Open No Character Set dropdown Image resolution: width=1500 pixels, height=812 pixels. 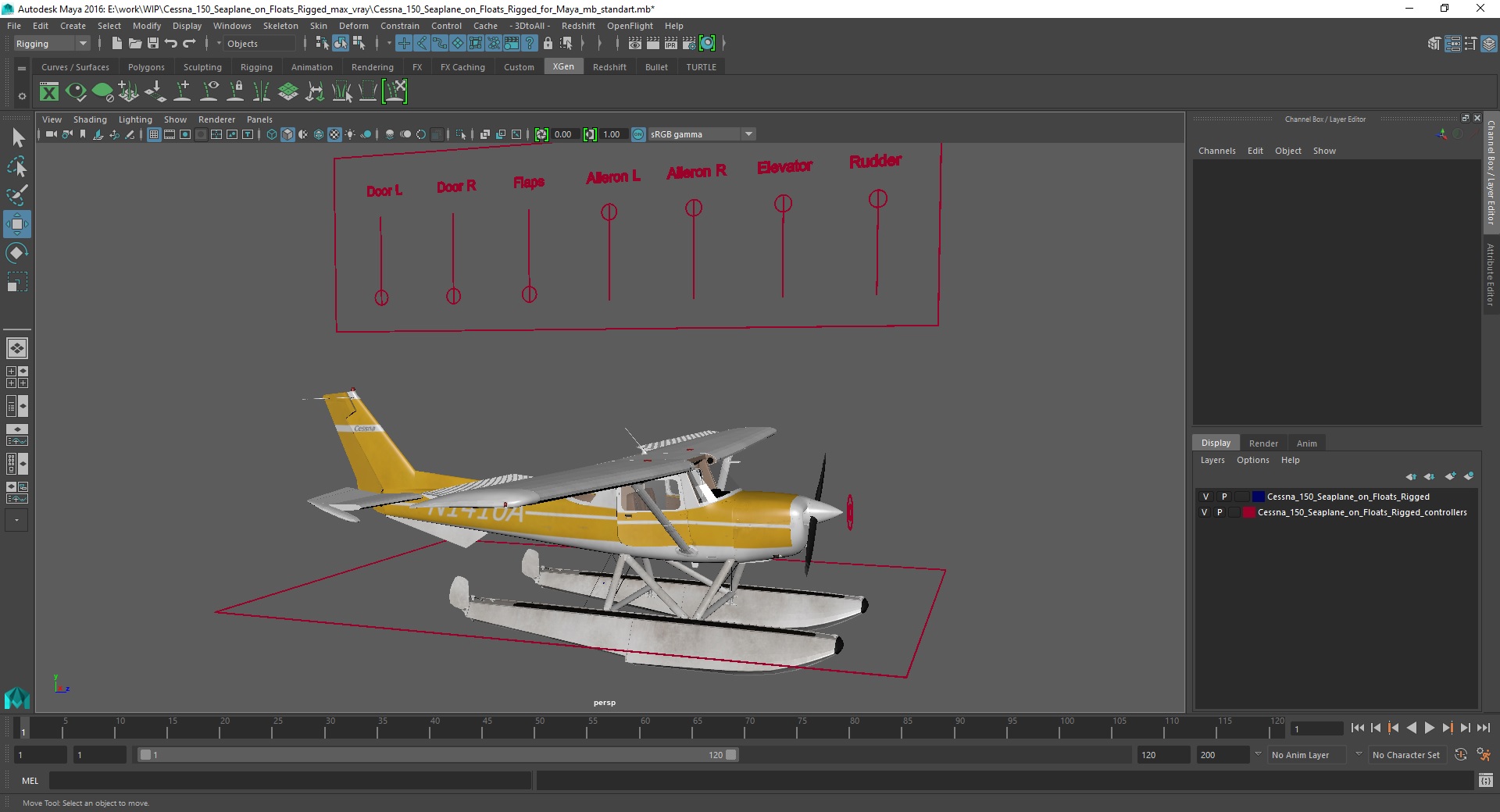(x=1406, y=755)
